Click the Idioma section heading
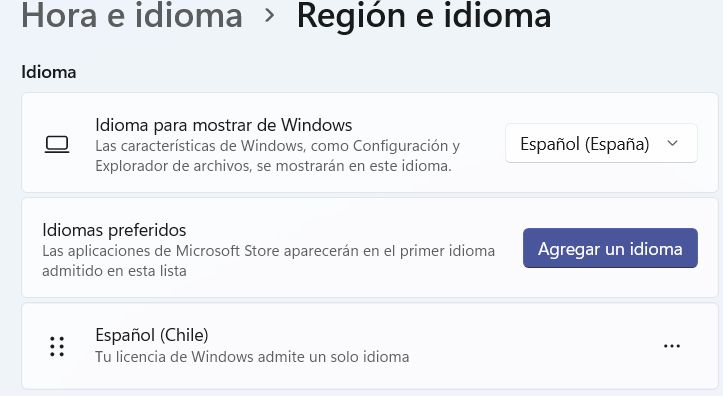 tap(48, 72)
